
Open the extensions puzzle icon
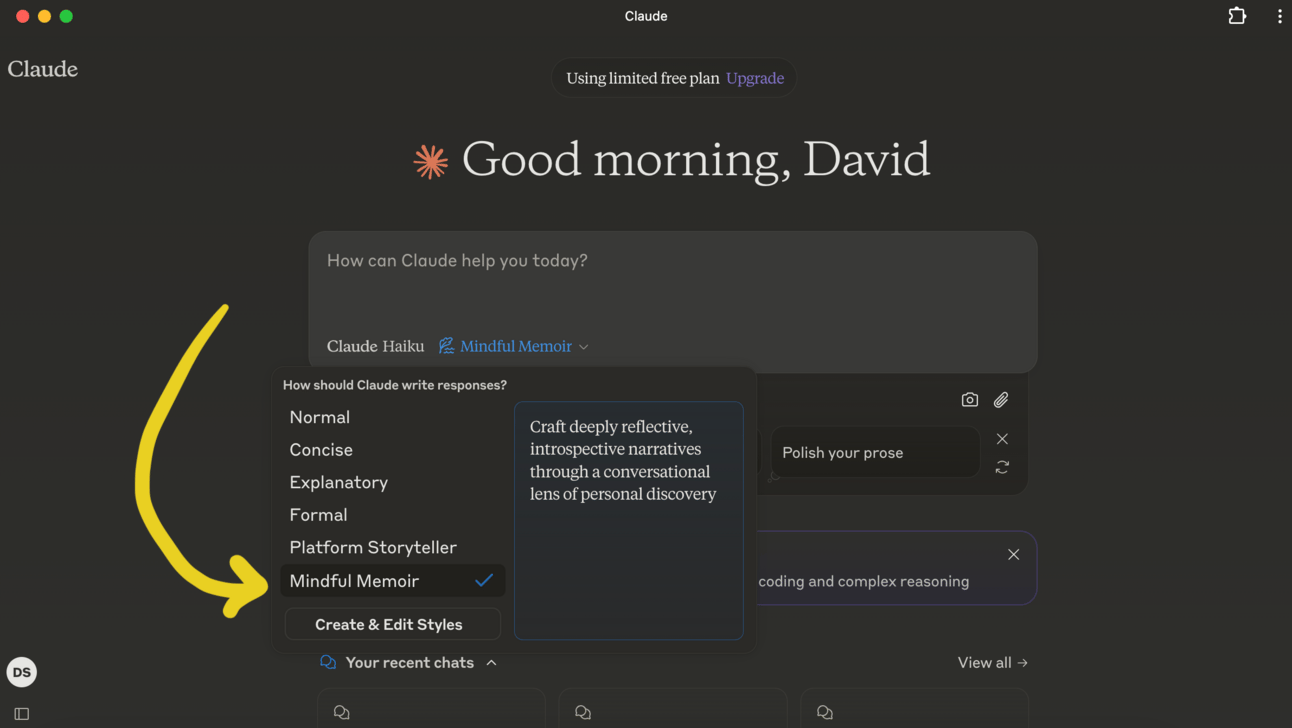pyautogui.click(x=1237, y=16)
